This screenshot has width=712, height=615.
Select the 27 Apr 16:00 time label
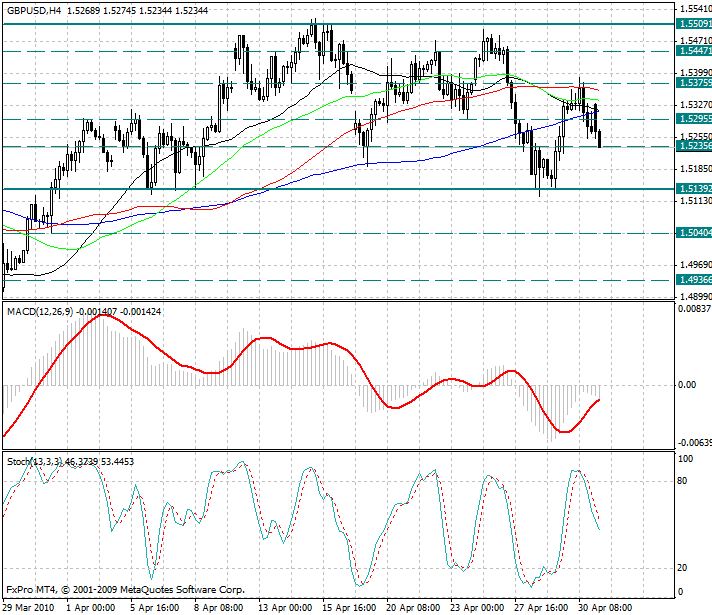click(541, 608)
